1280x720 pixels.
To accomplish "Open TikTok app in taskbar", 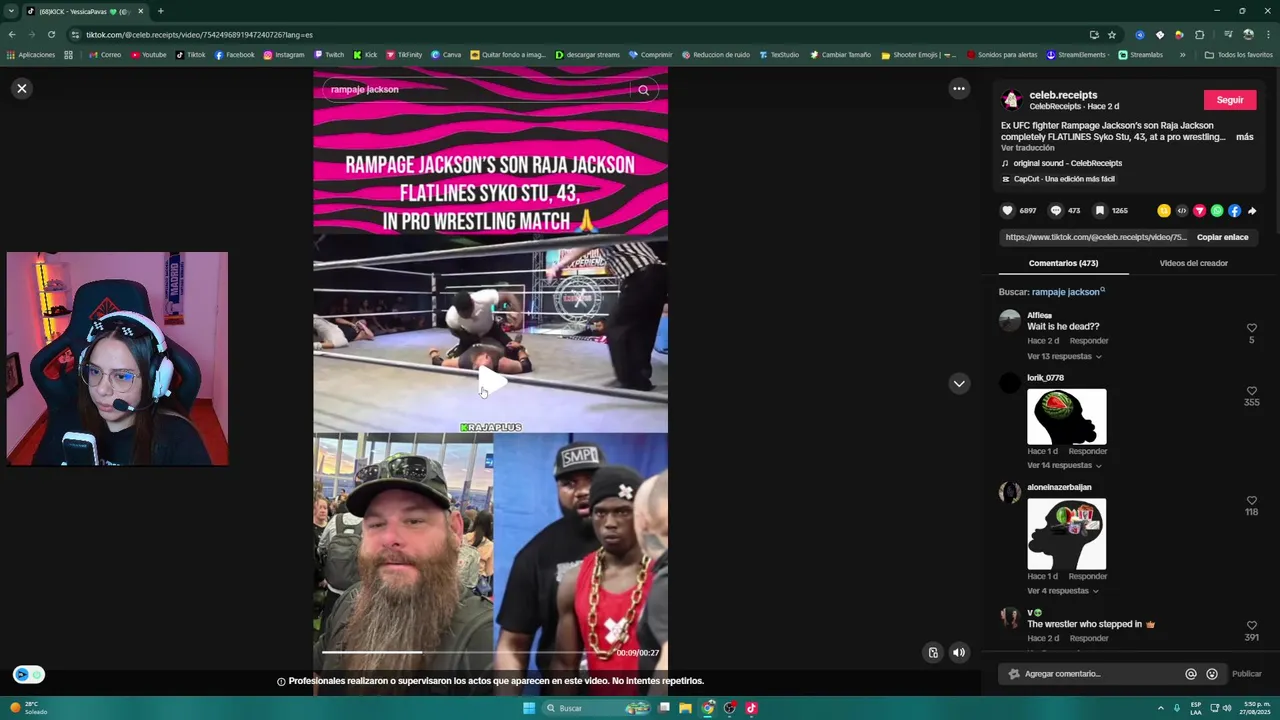I will point(752,708).
